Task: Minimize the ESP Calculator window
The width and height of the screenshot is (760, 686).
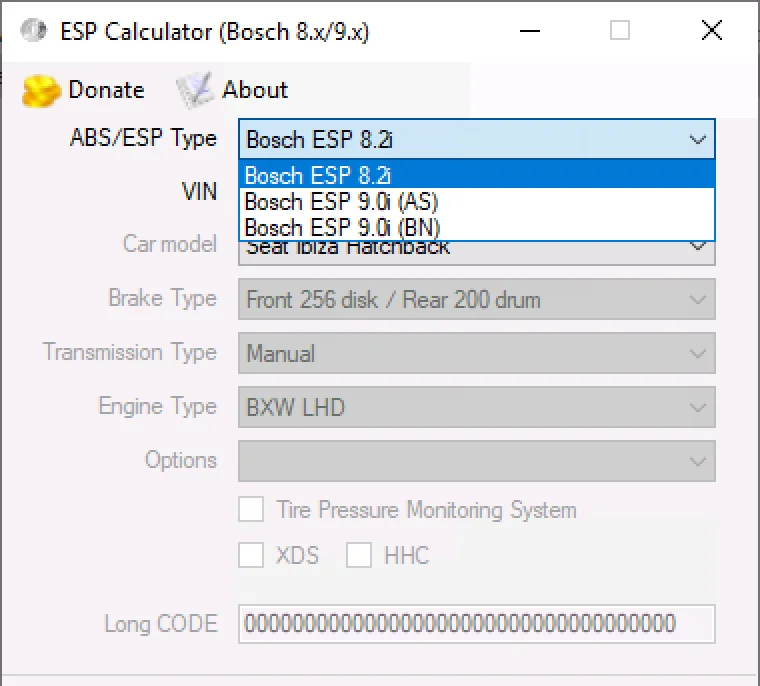Action: [528, 31]
